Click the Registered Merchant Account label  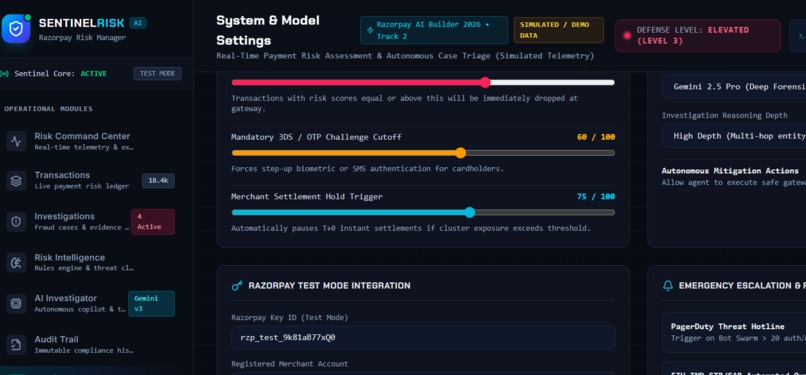289,364
